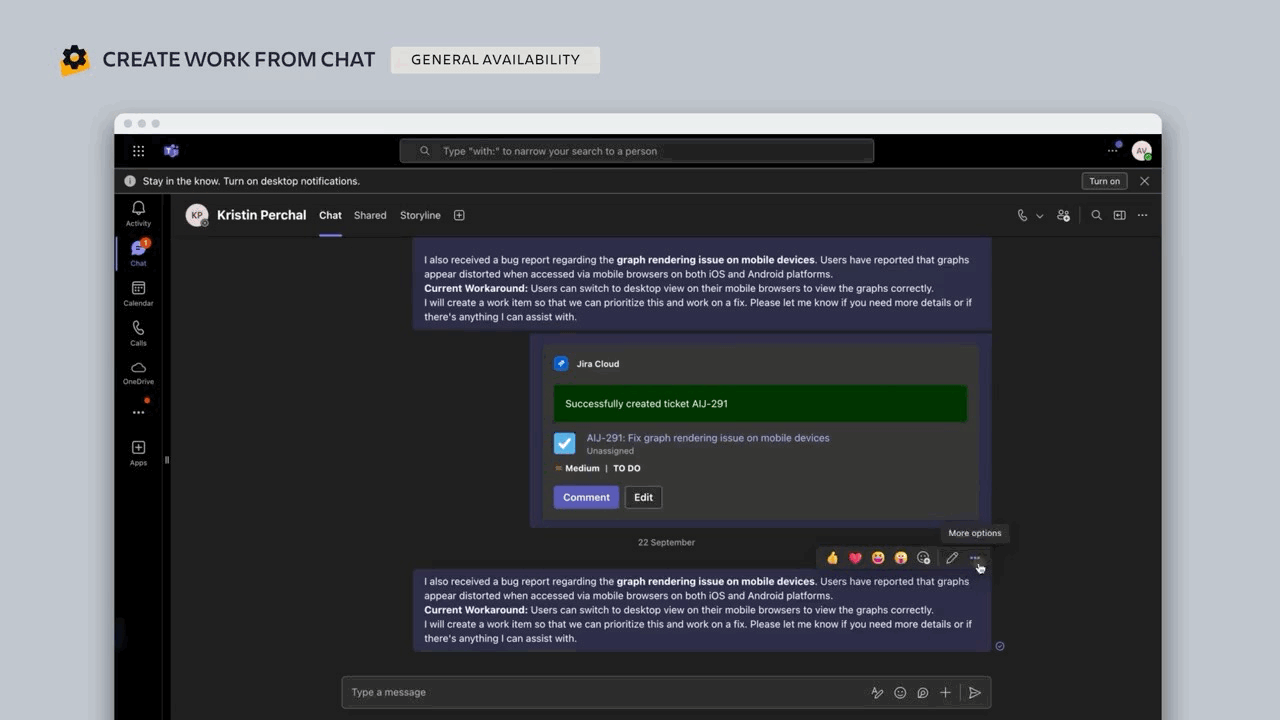Open OneDrive from the left rail

[138, 372]
